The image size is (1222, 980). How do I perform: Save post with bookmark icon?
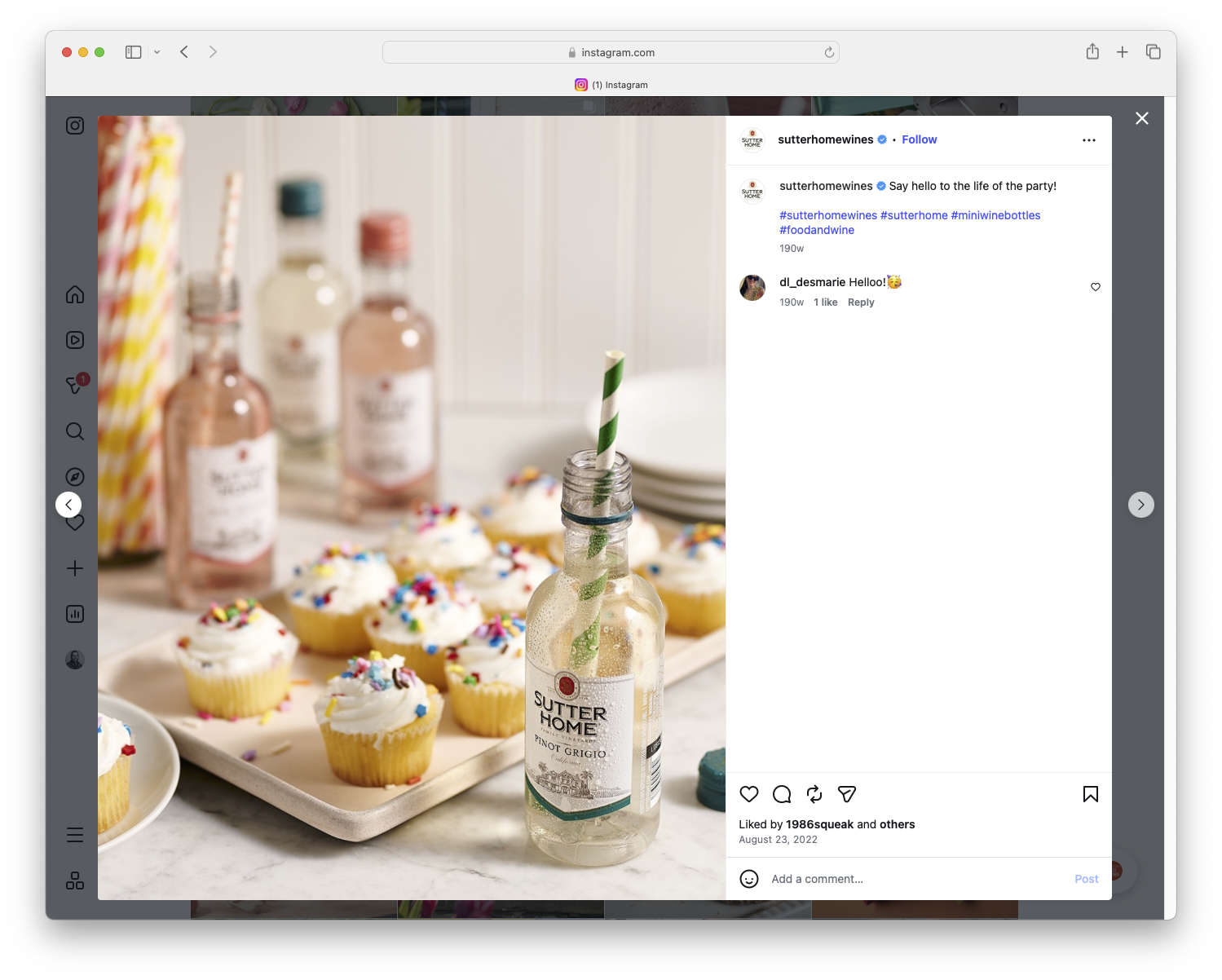point(1091,794)
